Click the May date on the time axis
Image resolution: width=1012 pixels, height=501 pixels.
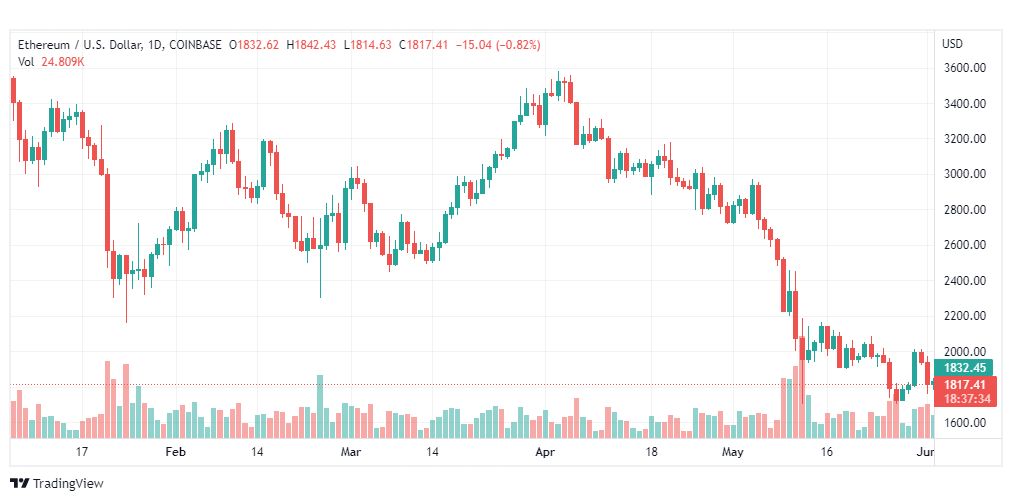(x=733, y=452)
